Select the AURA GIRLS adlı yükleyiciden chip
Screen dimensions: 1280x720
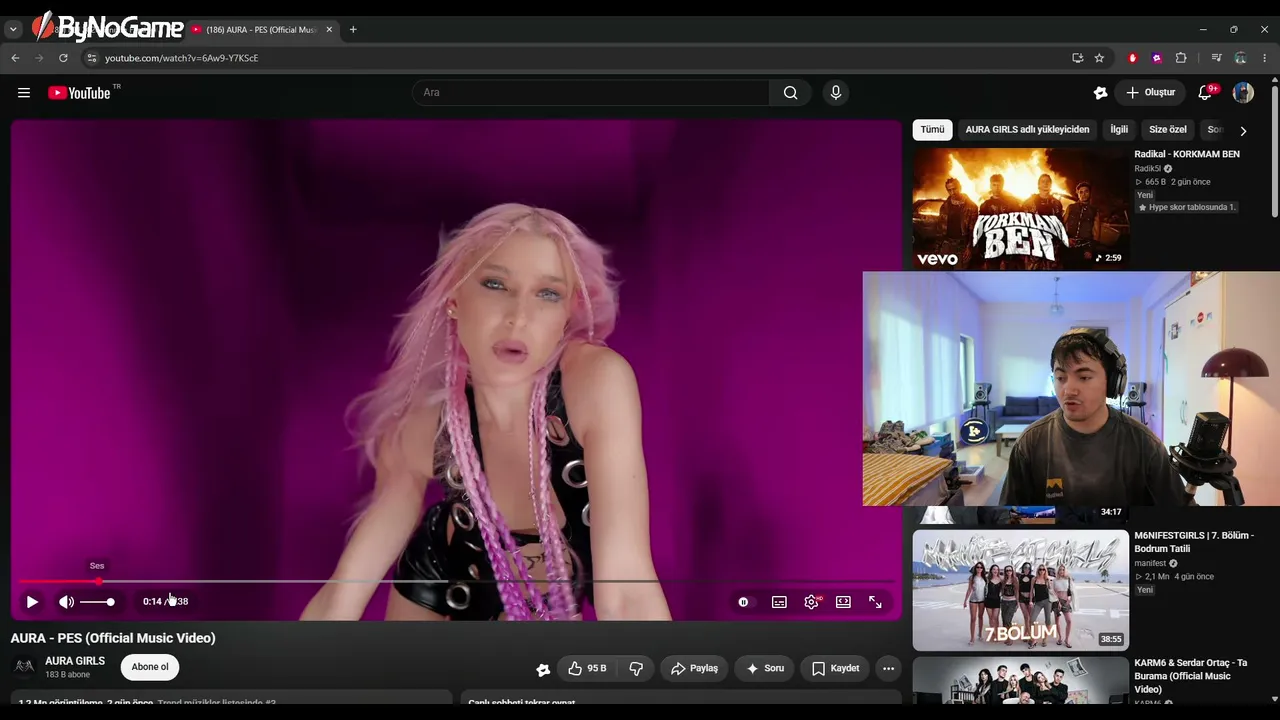coord(1027,130)
